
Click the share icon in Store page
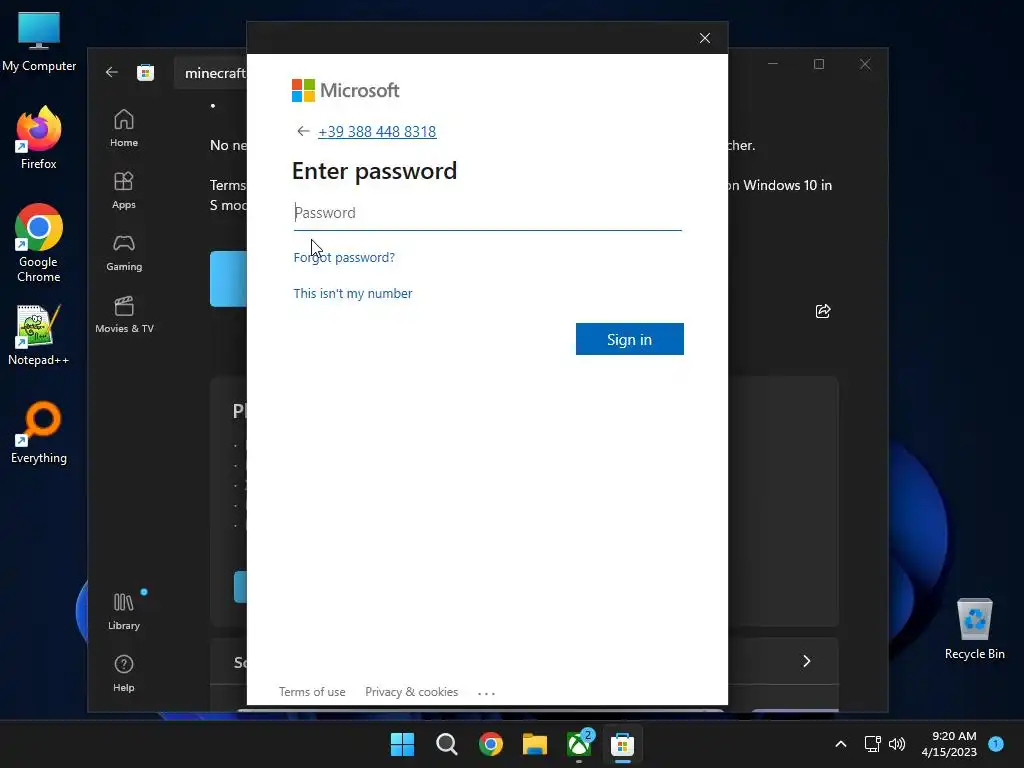[x=823, y=311]
